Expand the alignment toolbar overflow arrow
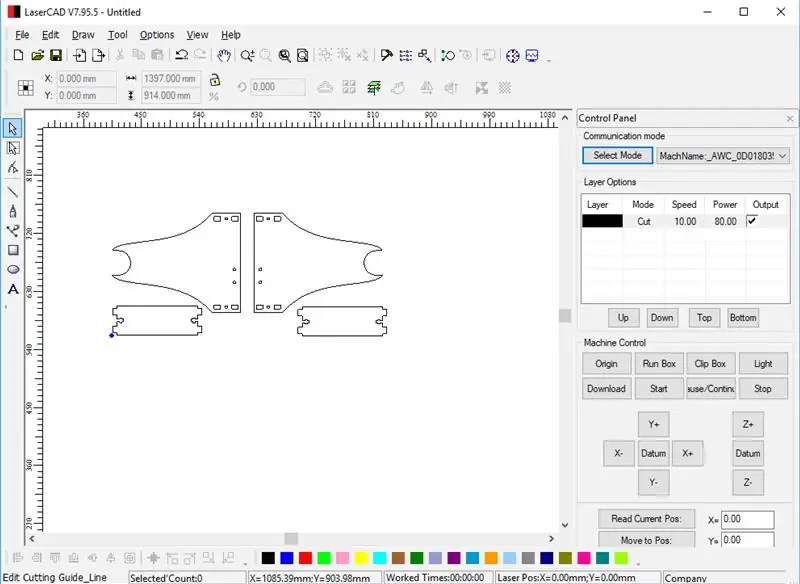Viewport: 800px width, 584px height. pyautogui.click(x=245, y=563)
